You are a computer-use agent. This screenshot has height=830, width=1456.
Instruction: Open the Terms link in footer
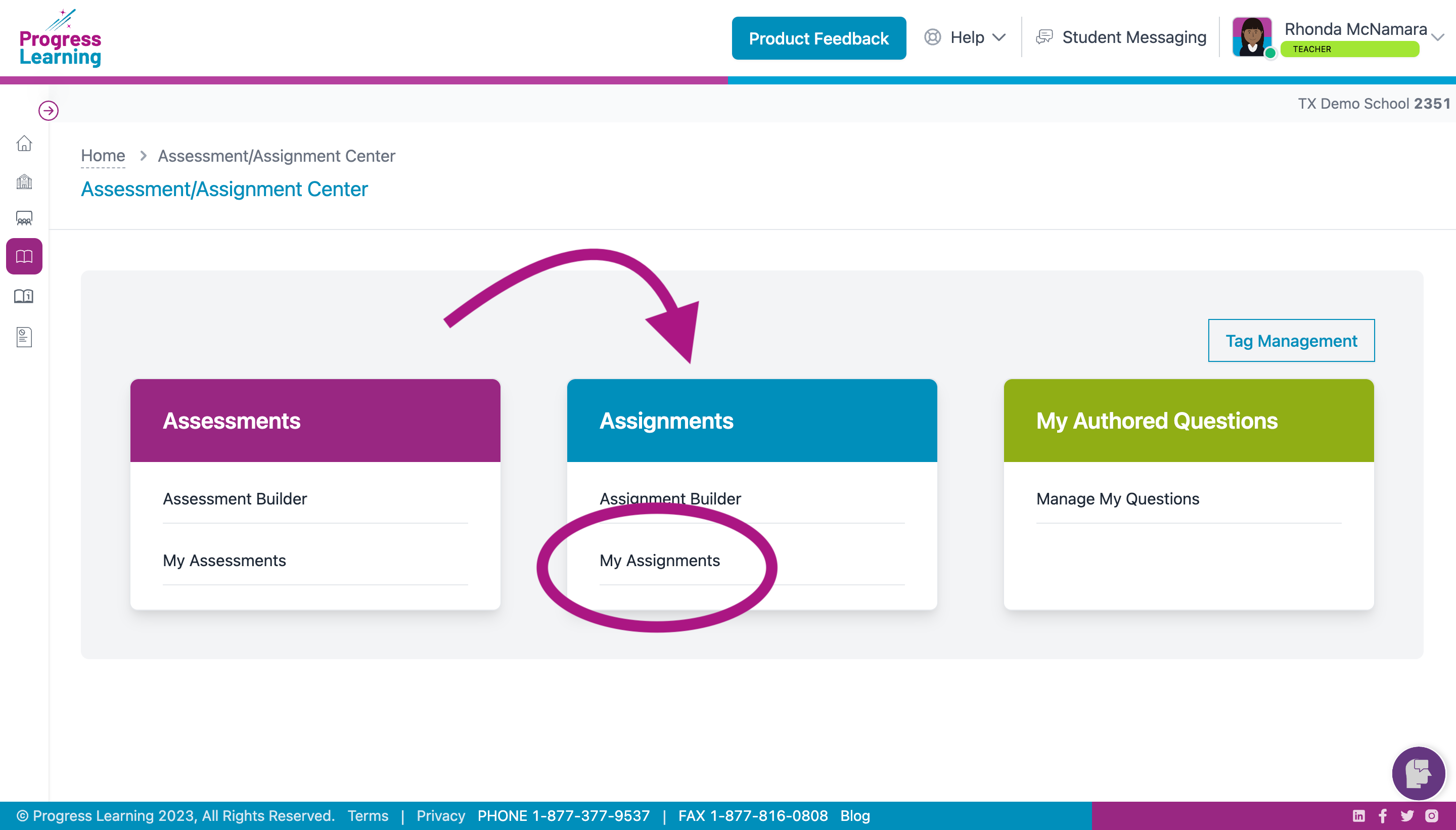(x=368, y=816)
